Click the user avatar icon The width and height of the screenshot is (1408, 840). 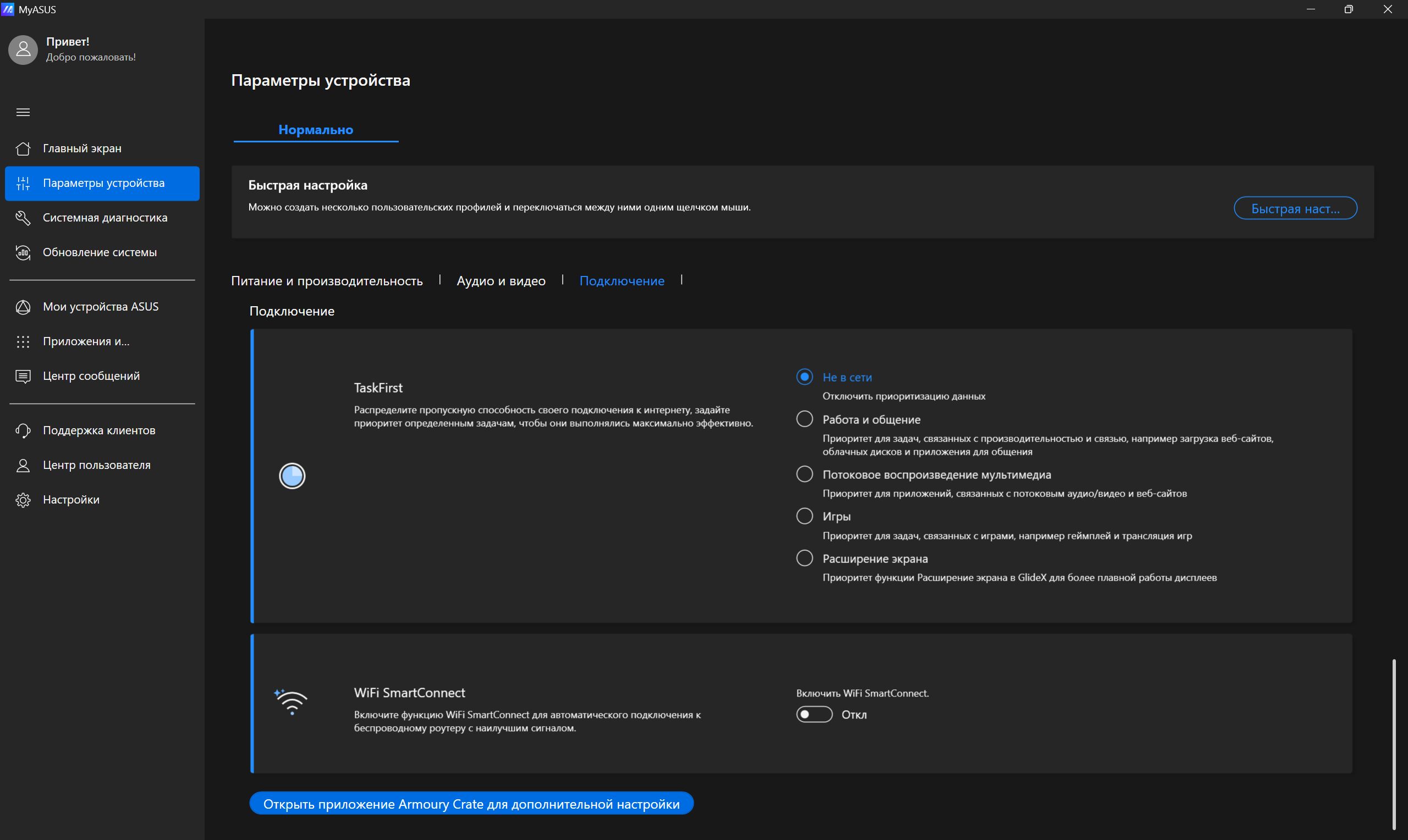[x=23, y=49]
